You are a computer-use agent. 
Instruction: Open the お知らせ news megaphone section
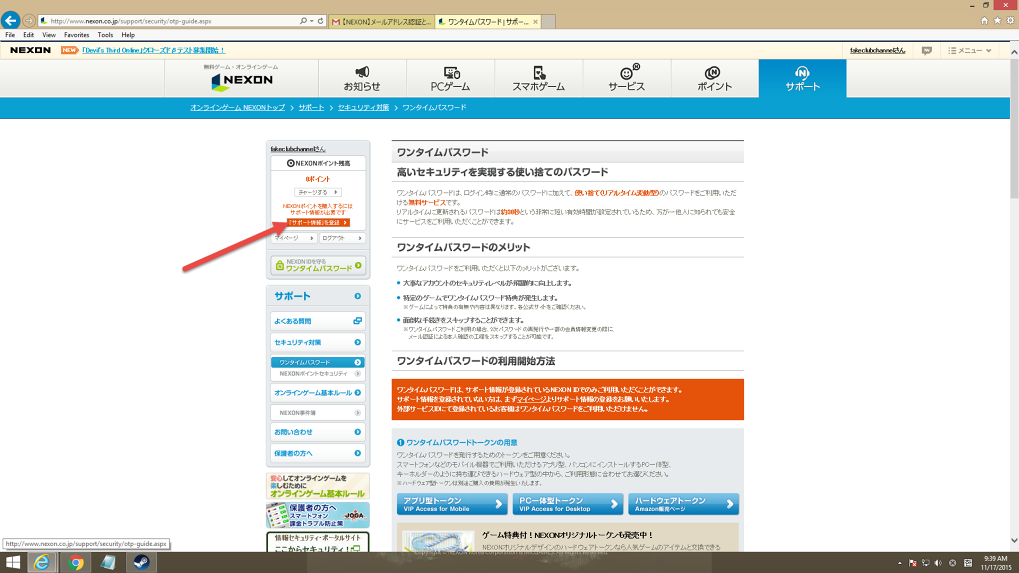(362, 79)
